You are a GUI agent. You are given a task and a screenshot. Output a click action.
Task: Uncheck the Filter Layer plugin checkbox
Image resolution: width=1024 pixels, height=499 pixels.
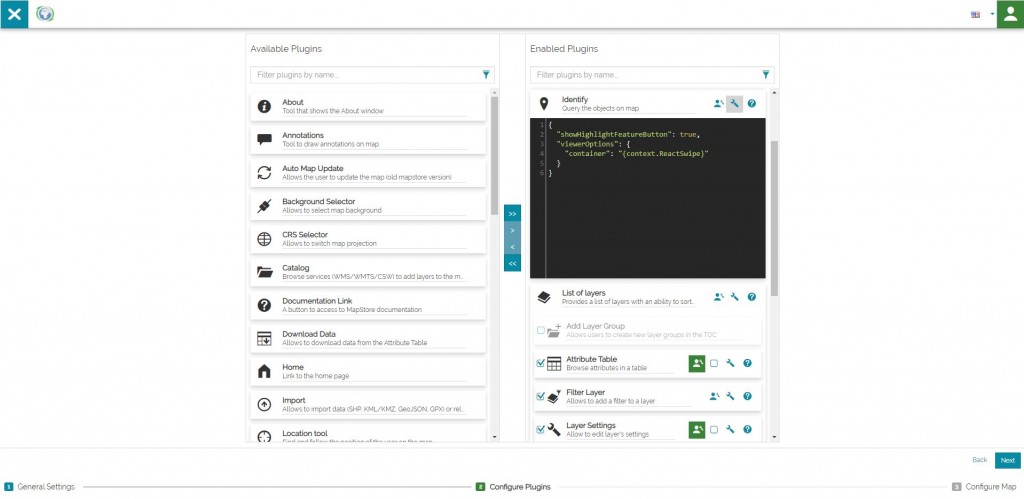point(541,396)
